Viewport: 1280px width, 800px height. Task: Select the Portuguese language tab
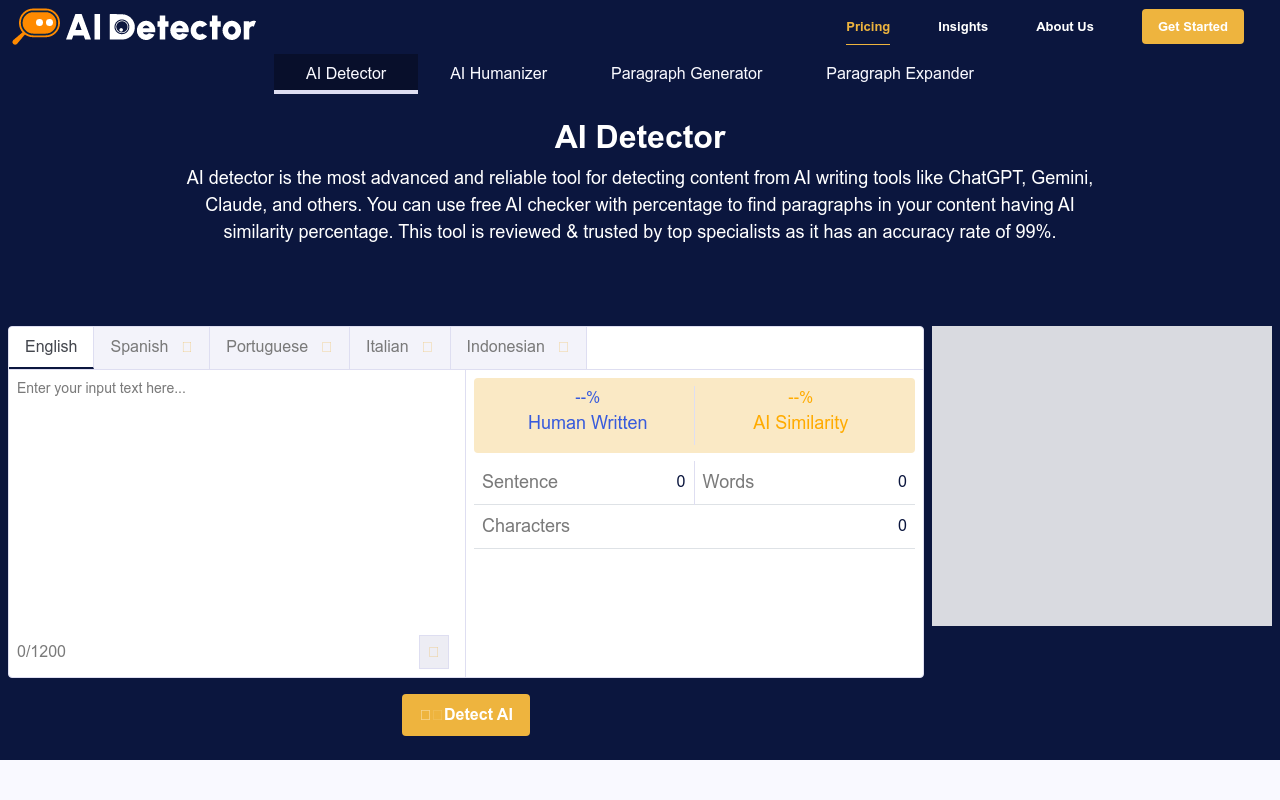(279, 347)
